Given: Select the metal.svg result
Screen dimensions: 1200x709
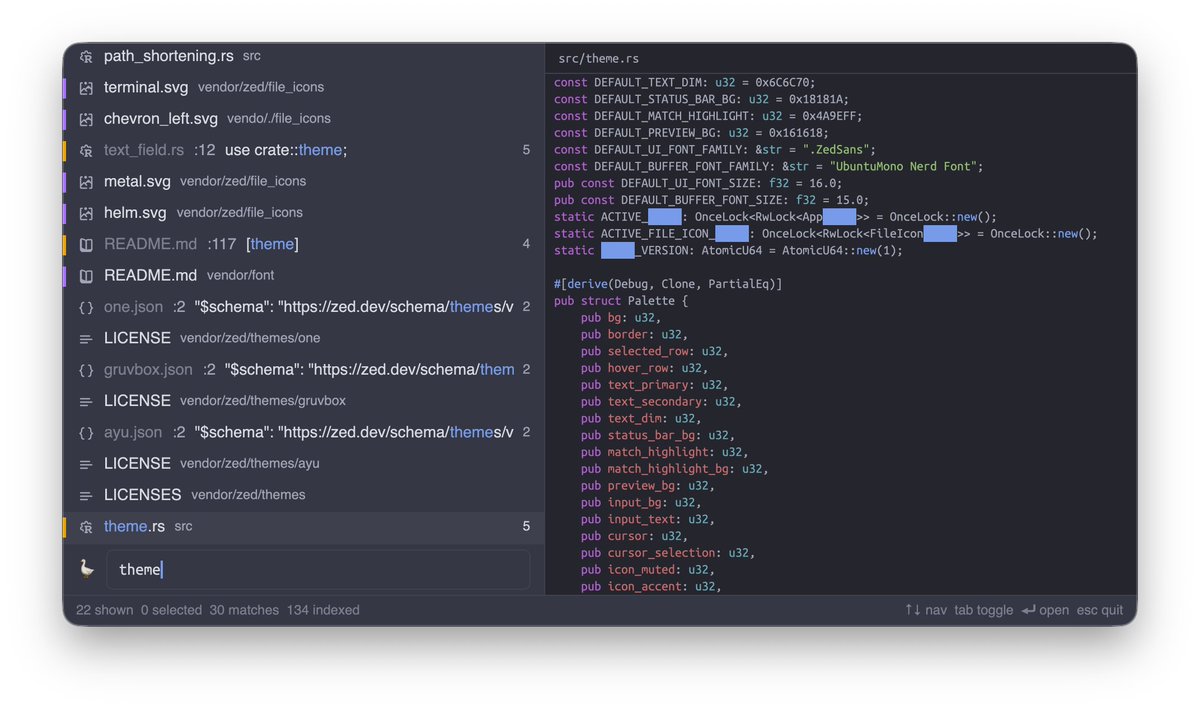Looking at the screenshot, I should tap(304, 181).
